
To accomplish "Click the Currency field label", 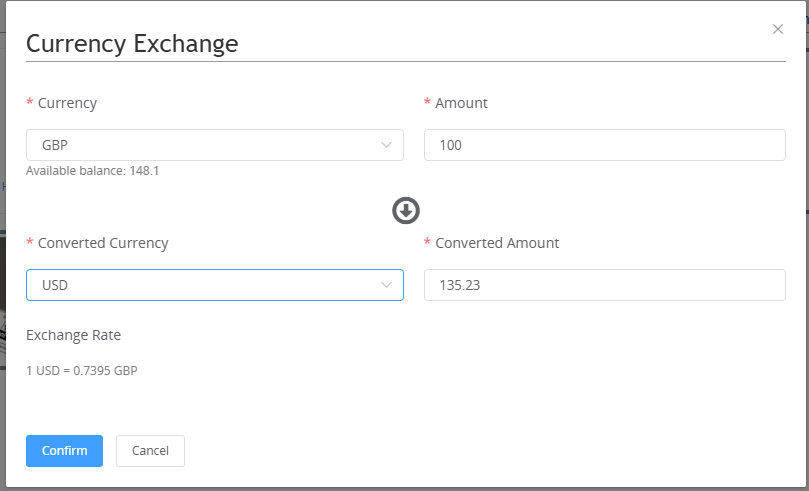I will pyautogui.click(x=67, y=103).
